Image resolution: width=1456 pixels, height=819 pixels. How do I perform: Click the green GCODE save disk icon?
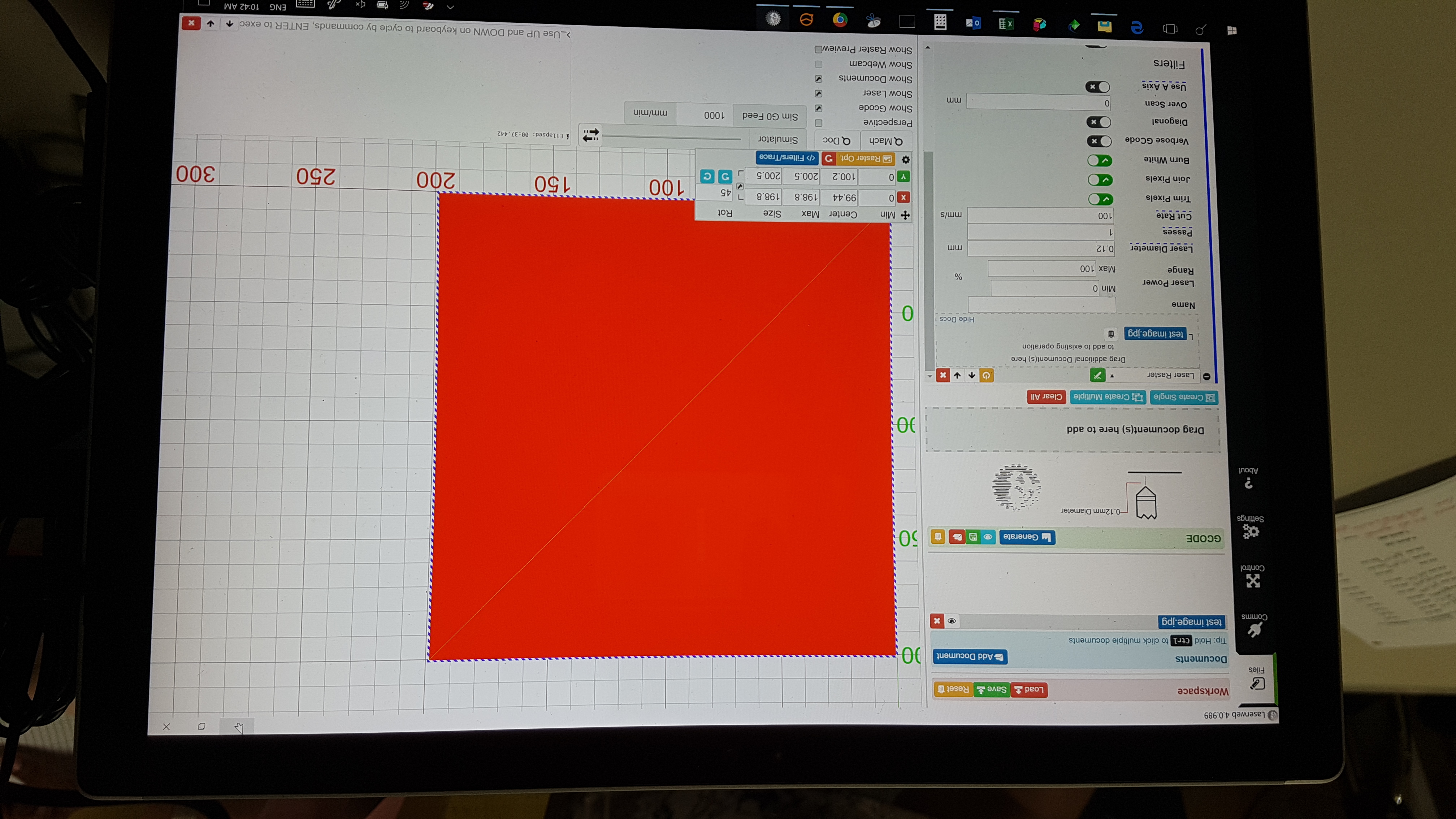(x=973, y=537)
